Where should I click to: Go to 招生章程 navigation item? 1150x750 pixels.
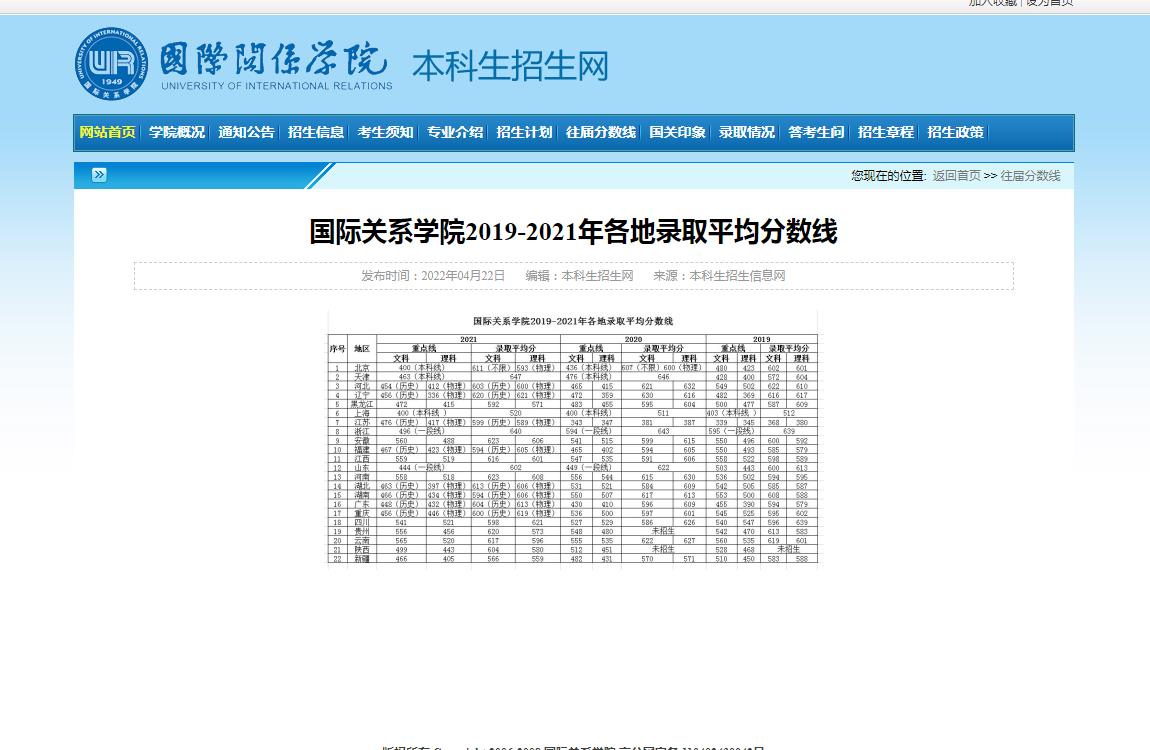pos(886,133)
